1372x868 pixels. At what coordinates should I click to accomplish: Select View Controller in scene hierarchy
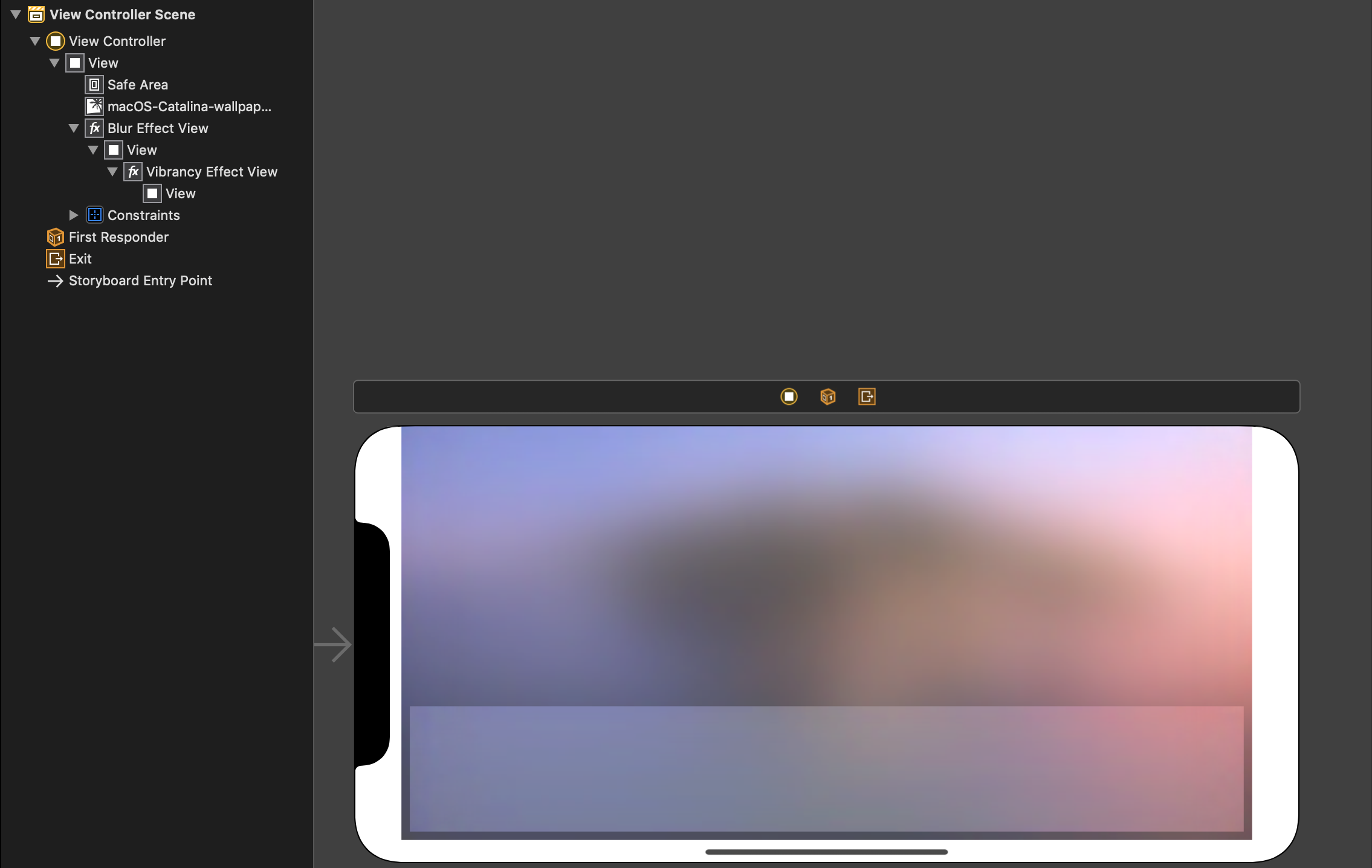point(116,41)
